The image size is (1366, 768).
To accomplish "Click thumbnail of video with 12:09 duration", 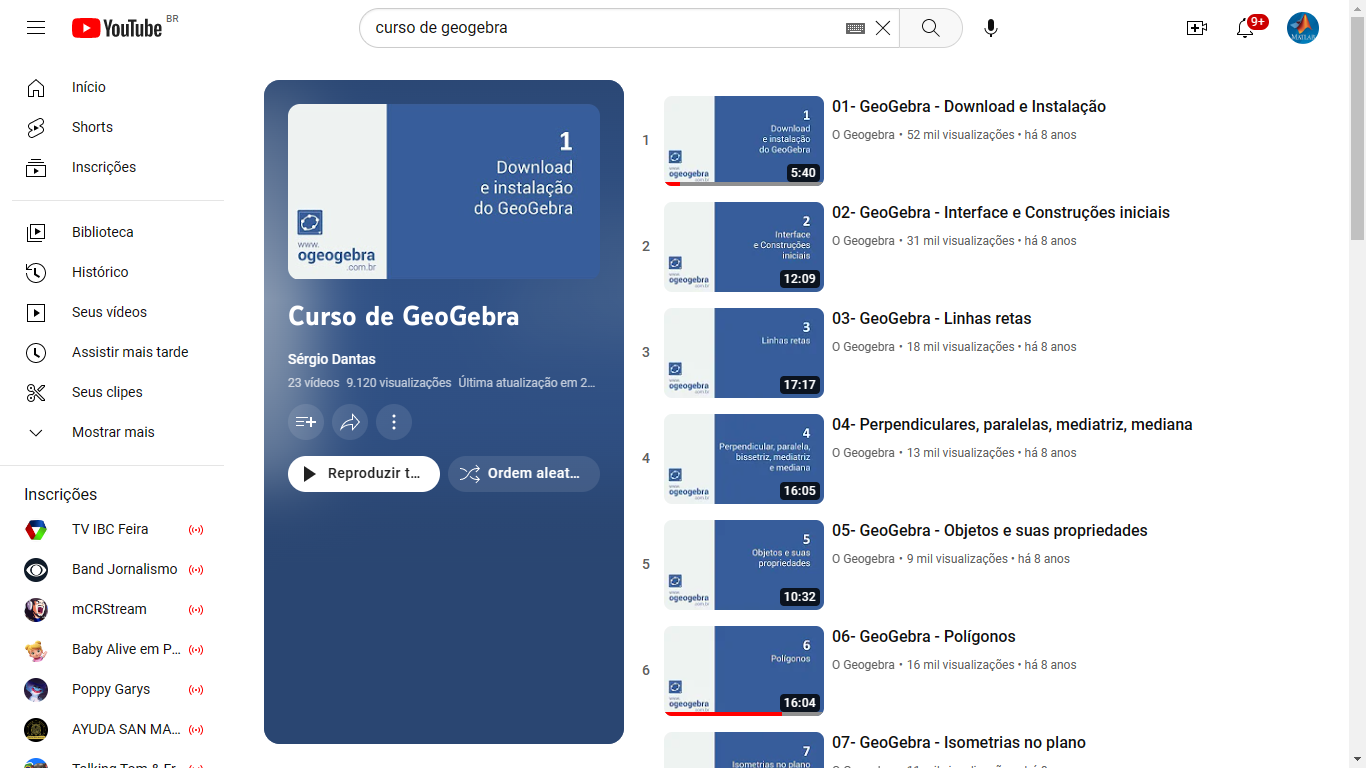I will pyautogui.click(x=744, y=247).
